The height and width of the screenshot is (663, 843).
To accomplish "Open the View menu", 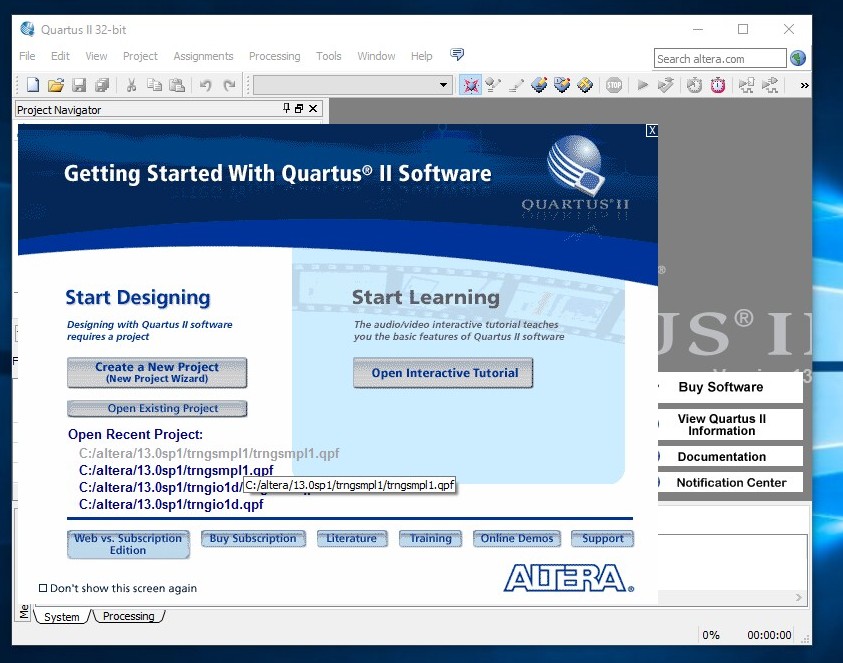I will [x=96, y=56].
